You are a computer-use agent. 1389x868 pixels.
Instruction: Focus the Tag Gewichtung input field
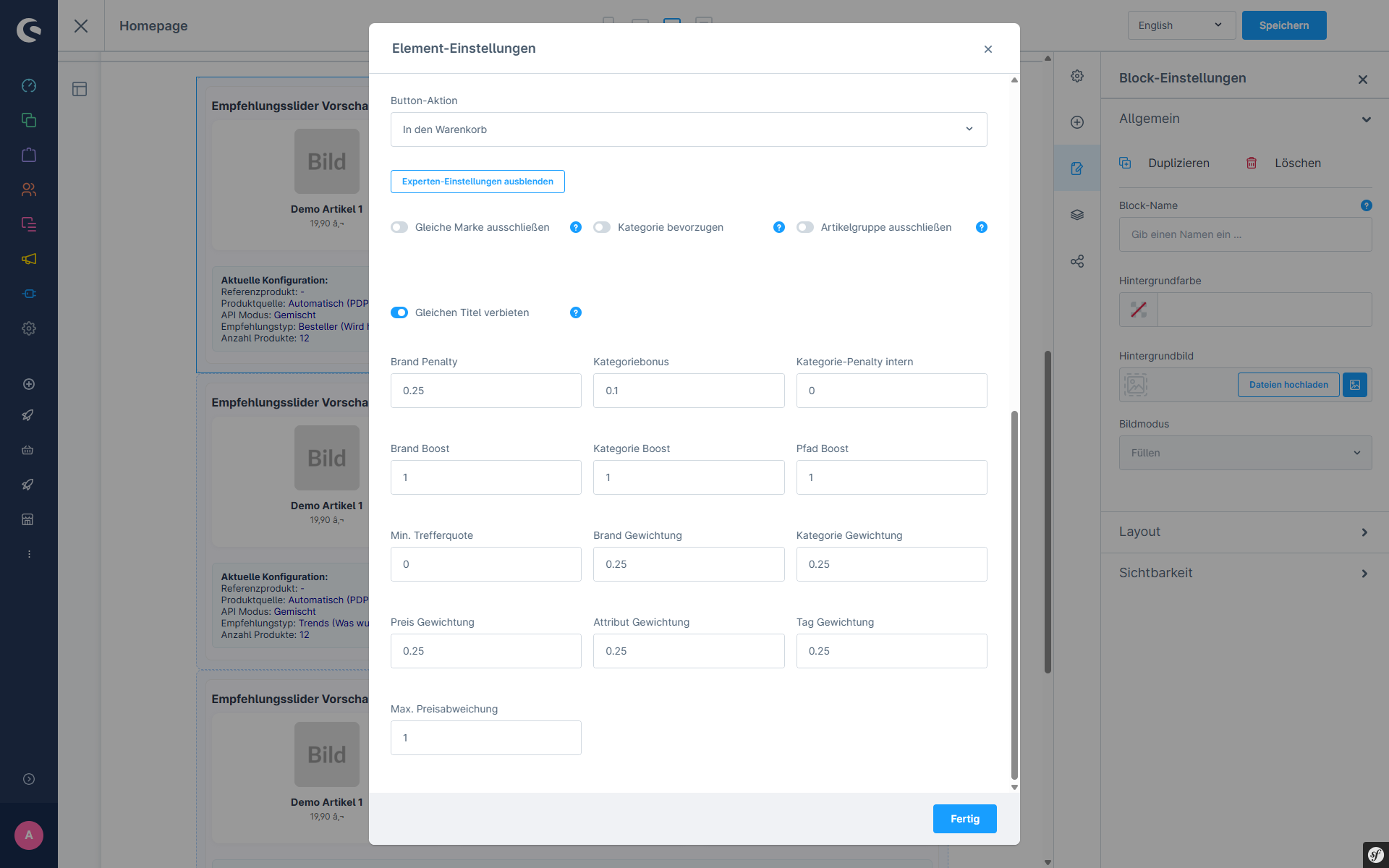click(x=892, y=651)
